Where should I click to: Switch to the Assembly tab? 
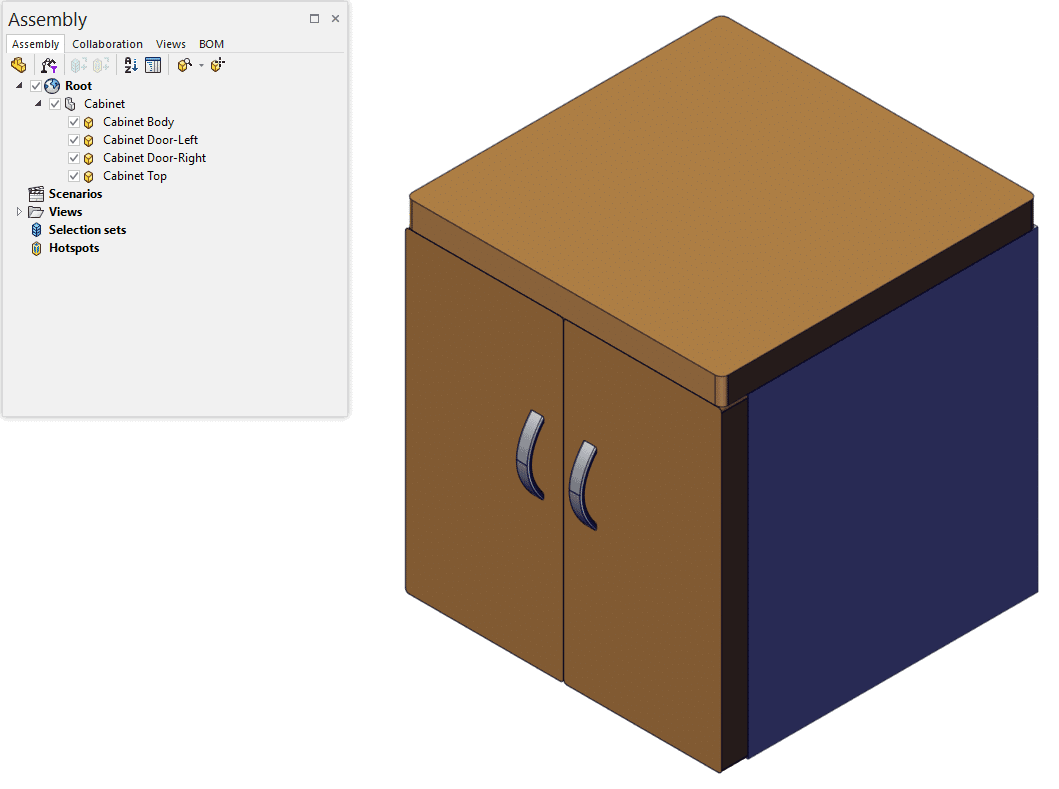[x=36, y=44]
